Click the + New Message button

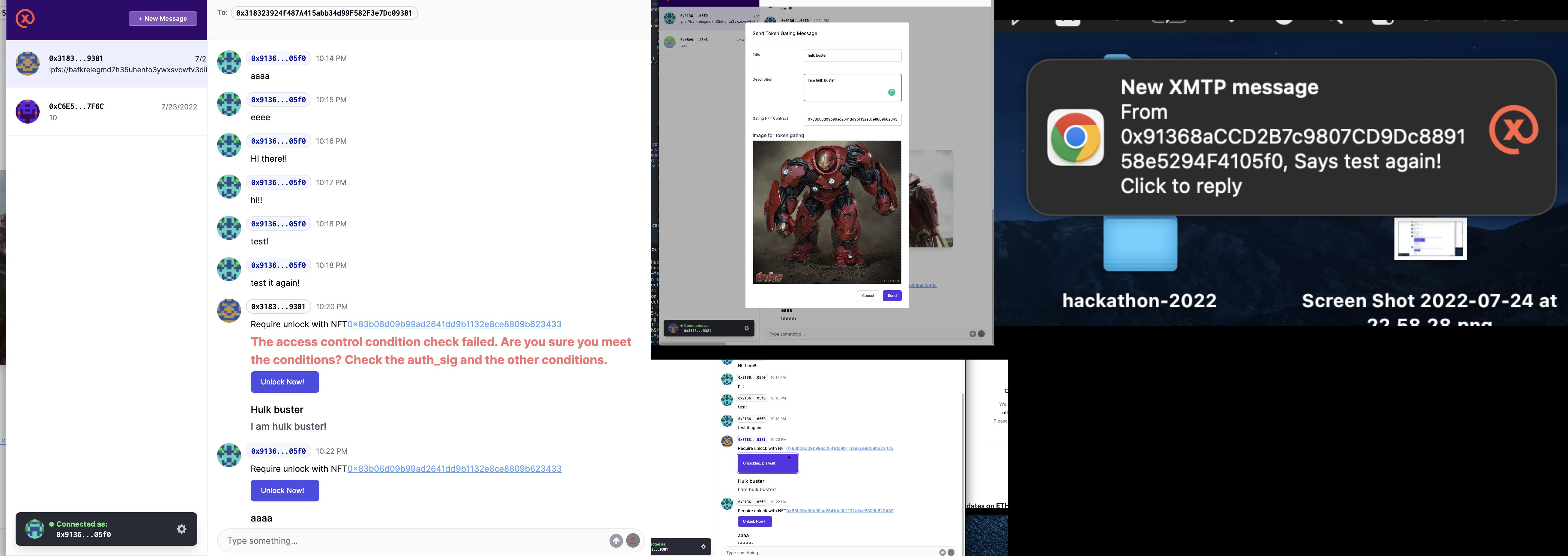[163, 19]
